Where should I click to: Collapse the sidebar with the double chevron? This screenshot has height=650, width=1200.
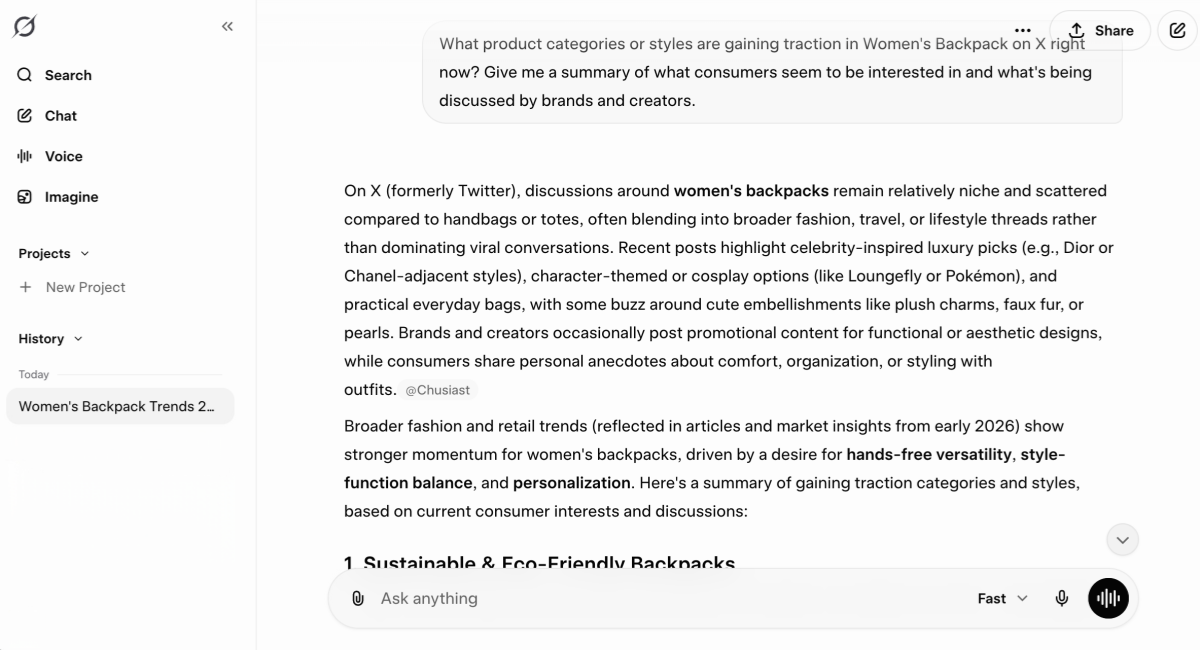pyautogui.click(x=227, y=26)
